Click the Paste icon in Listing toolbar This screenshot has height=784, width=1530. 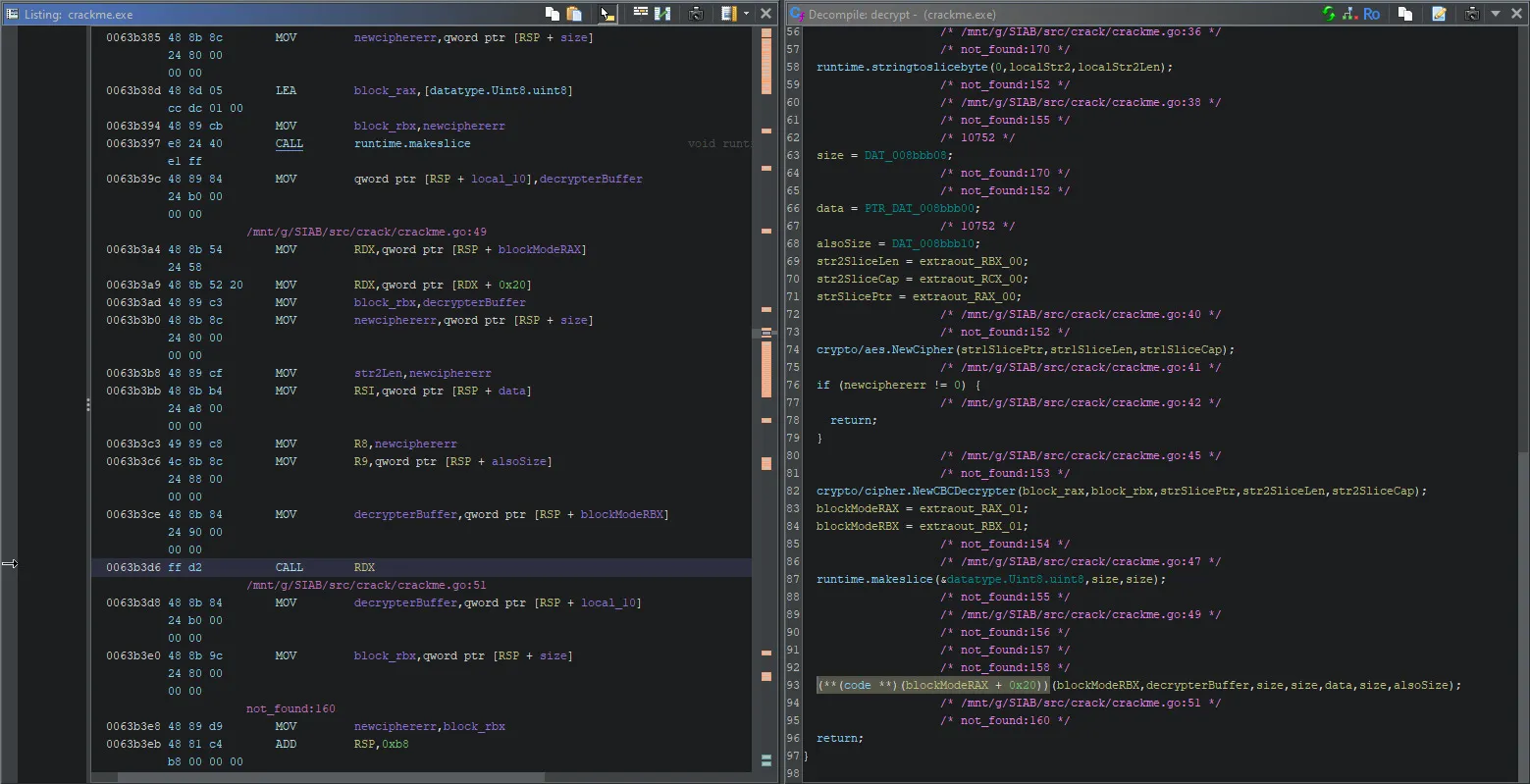[575, 14]
